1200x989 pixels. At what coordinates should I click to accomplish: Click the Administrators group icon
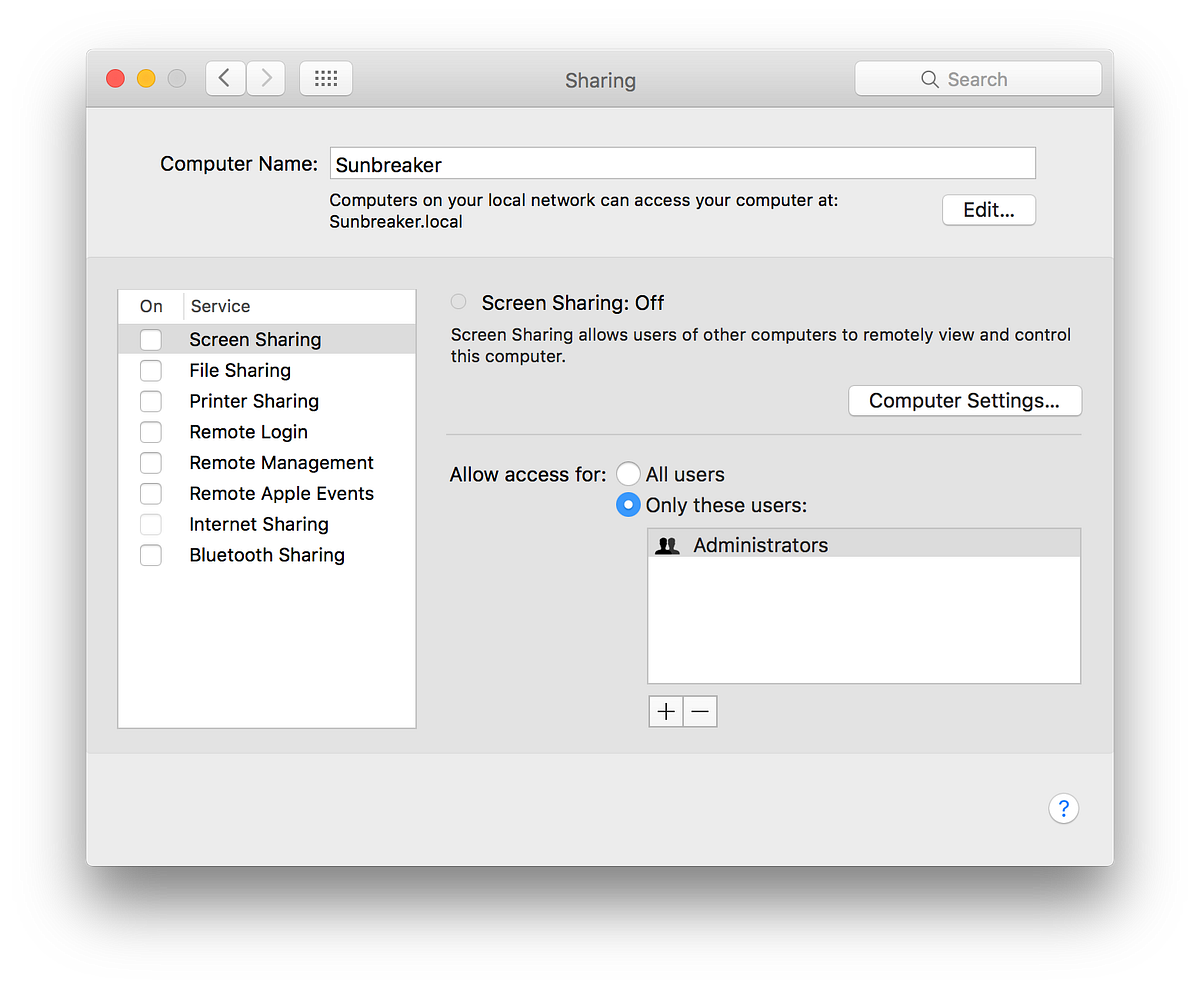coord(666,544)
